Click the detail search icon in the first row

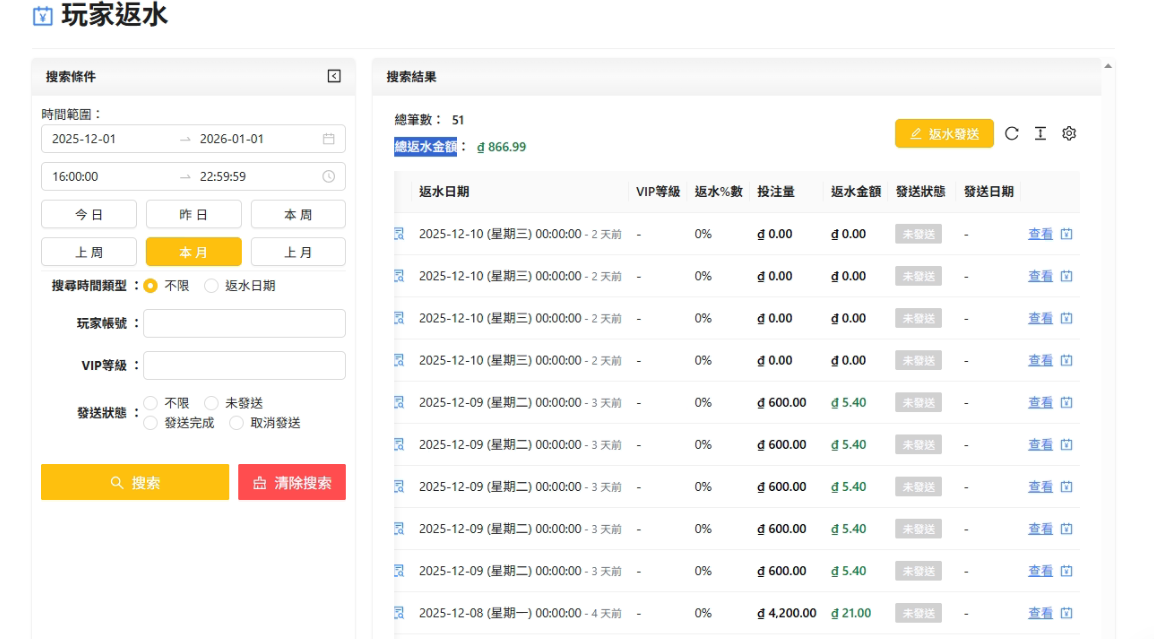[399, 234]
